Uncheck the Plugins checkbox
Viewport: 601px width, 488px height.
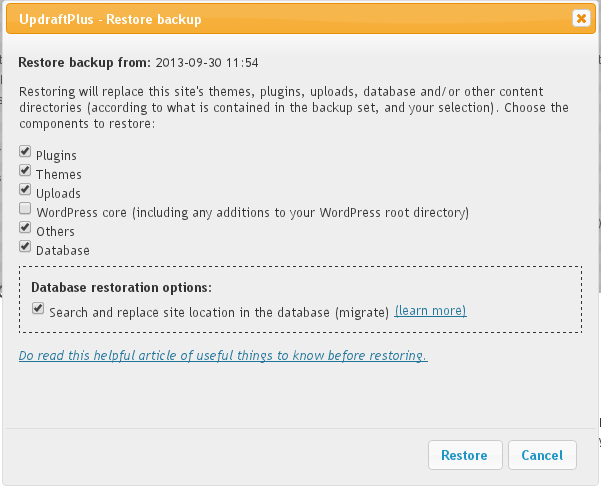coord(25,152)
